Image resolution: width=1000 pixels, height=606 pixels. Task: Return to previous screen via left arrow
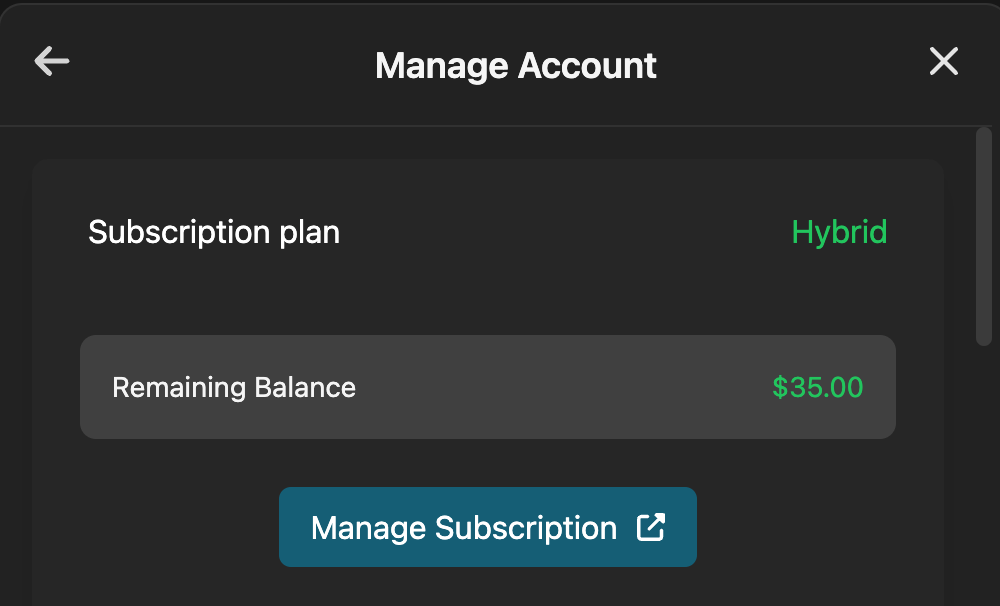click(x=52, y=62)
